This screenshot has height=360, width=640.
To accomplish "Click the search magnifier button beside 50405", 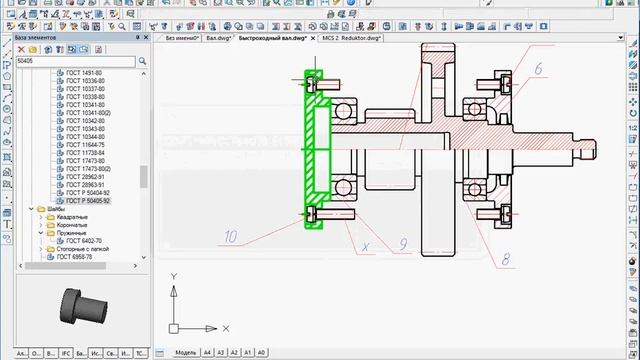I will pos(142,61).
